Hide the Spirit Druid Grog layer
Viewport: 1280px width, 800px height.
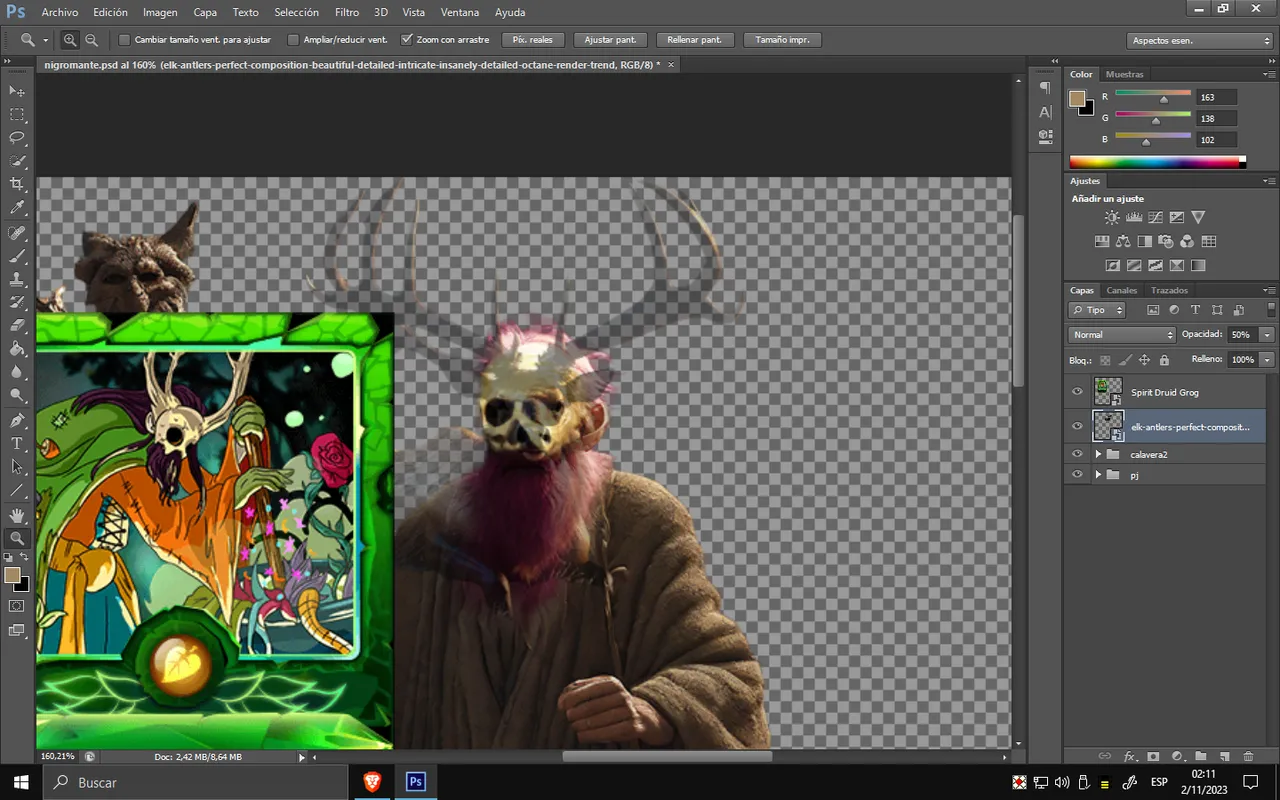point(1077,392)
